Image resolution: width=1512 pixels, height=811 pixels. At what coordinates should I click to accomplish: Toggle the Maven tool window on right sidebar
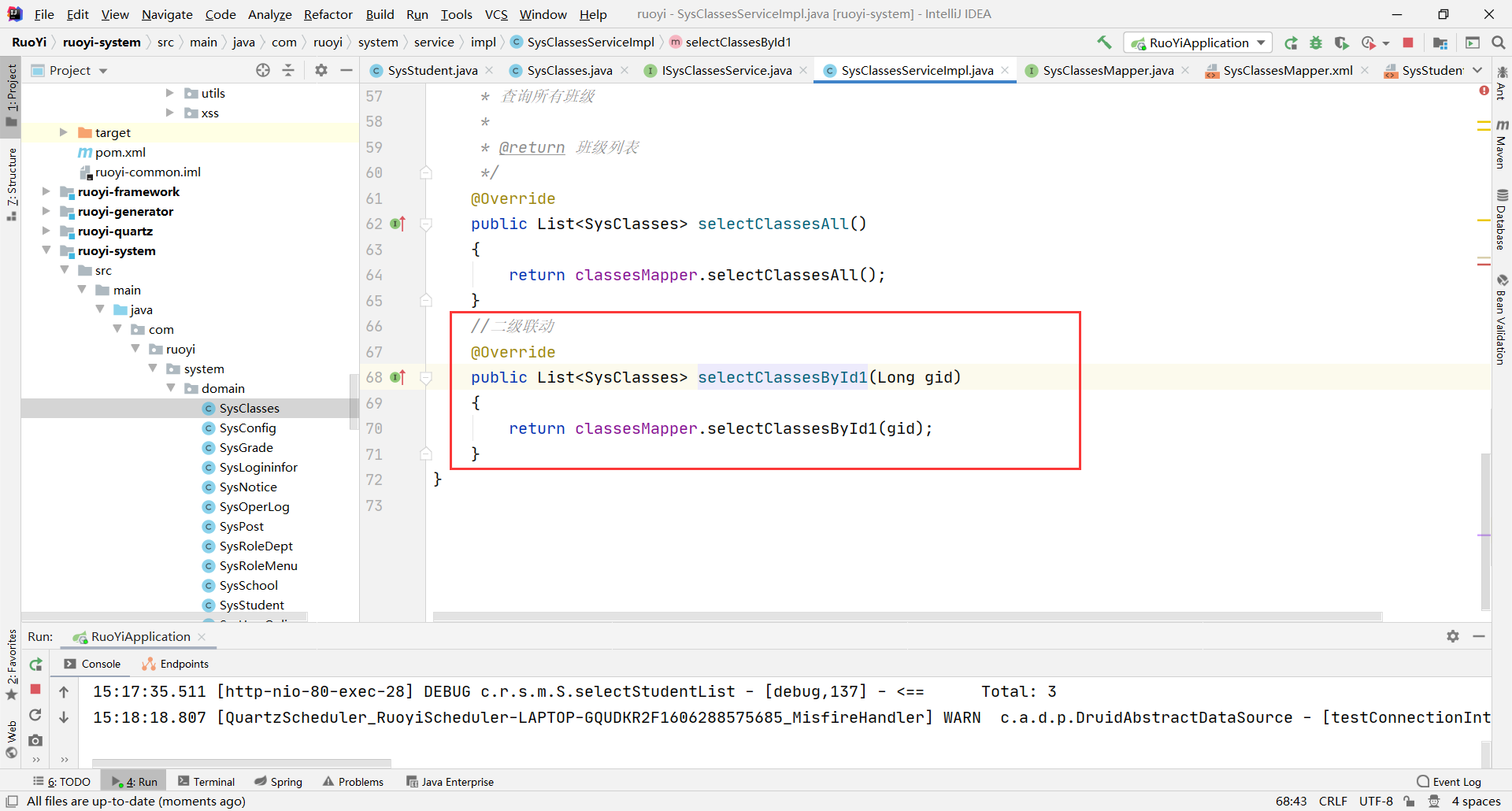point(1502,146)
